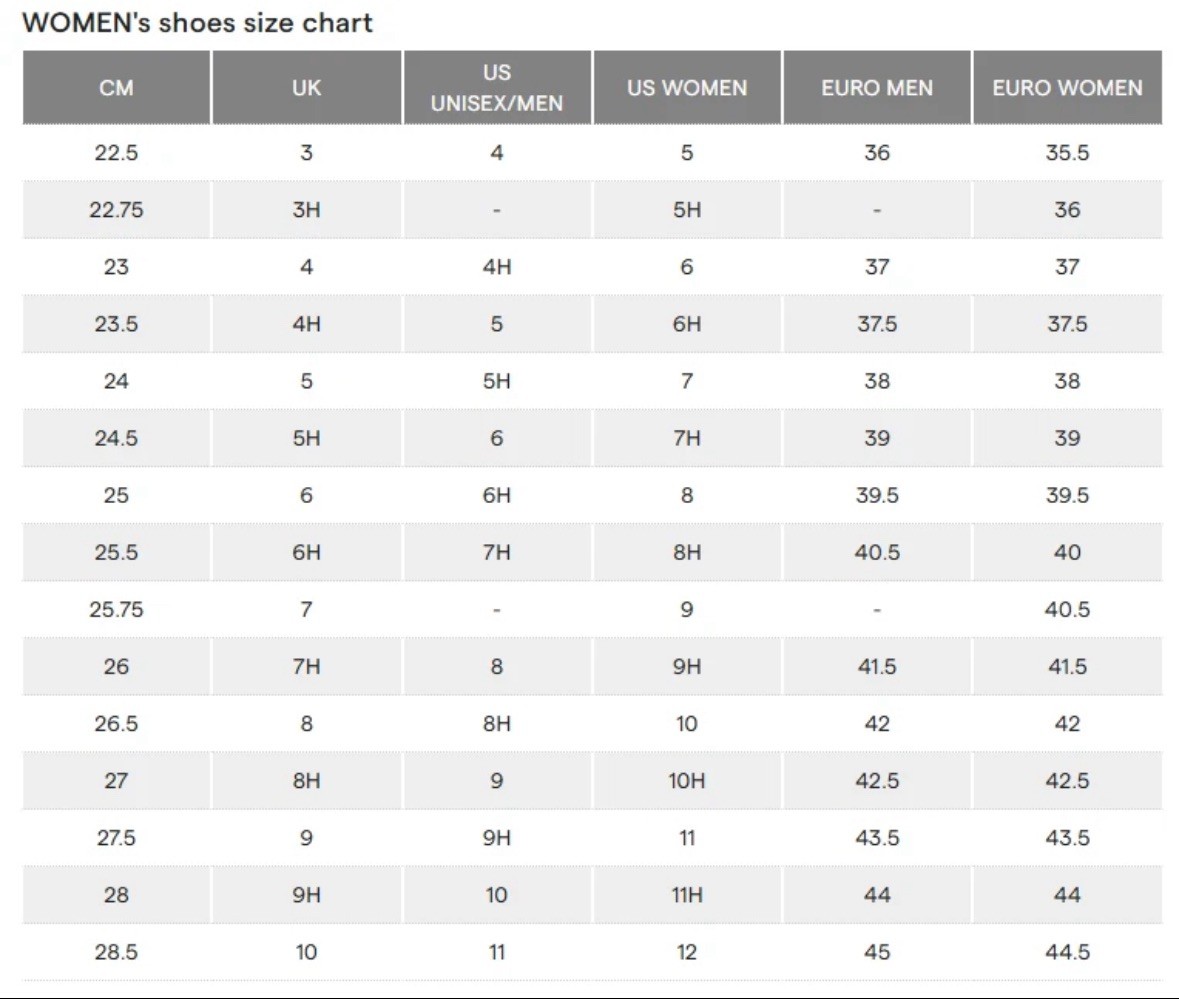Click the 11H cell in US WOMEN column
Image resolution: width=1179 pixels, height=999 pixels.
click(x=687, y=895)
